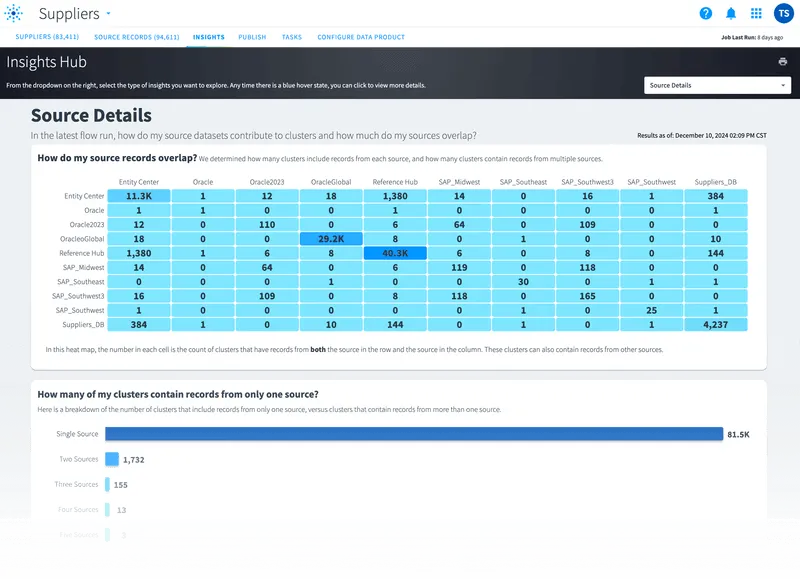Click the Reference Hub row label
The width and height of the screenshot is (800, 579).
(82, 253)
